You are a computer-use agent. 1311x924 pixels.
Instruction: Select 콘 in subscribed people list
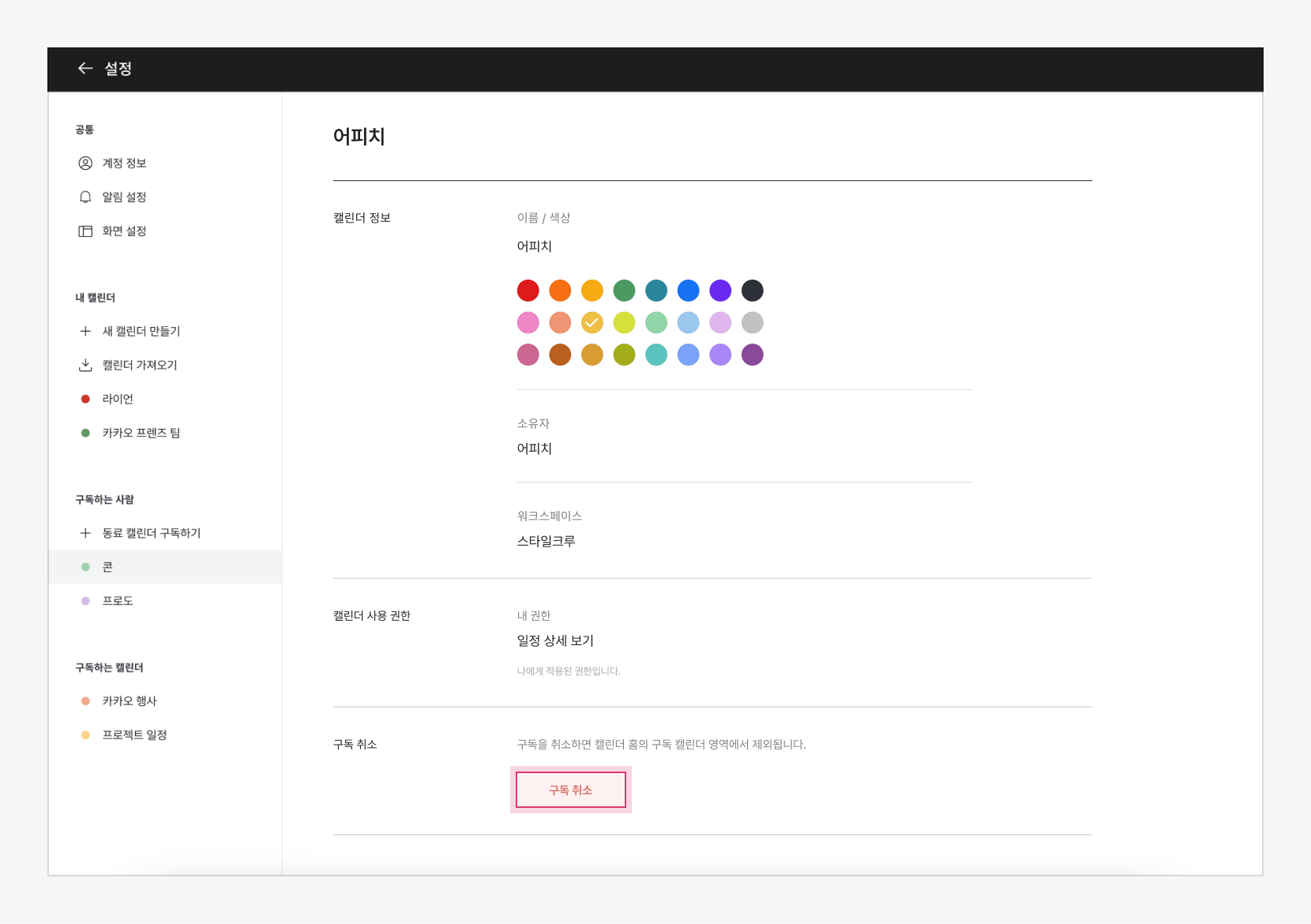point(107,568)
